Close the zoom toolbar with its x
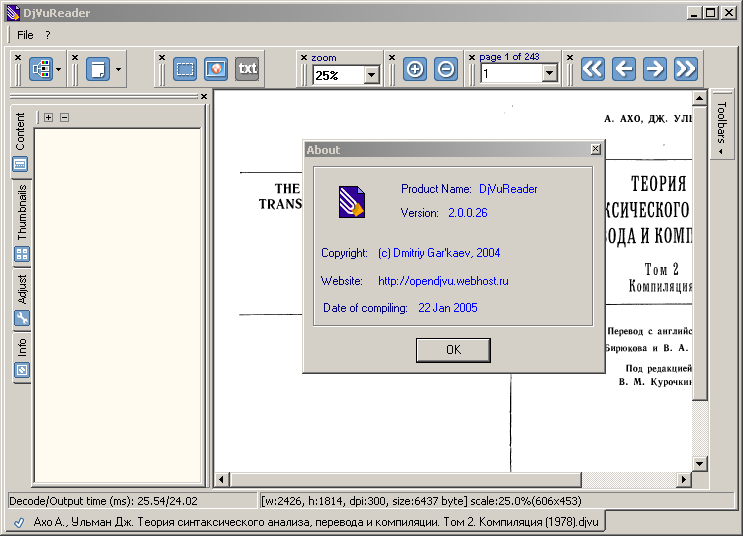The height and width of the screenshot is (536, 743). 304,57
